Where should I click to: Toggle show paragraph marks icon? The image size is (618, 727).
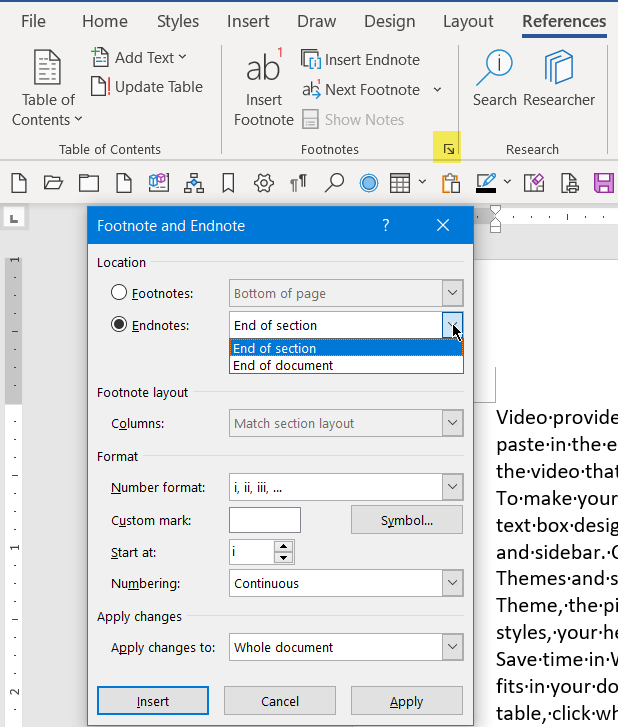click(298, 183)
